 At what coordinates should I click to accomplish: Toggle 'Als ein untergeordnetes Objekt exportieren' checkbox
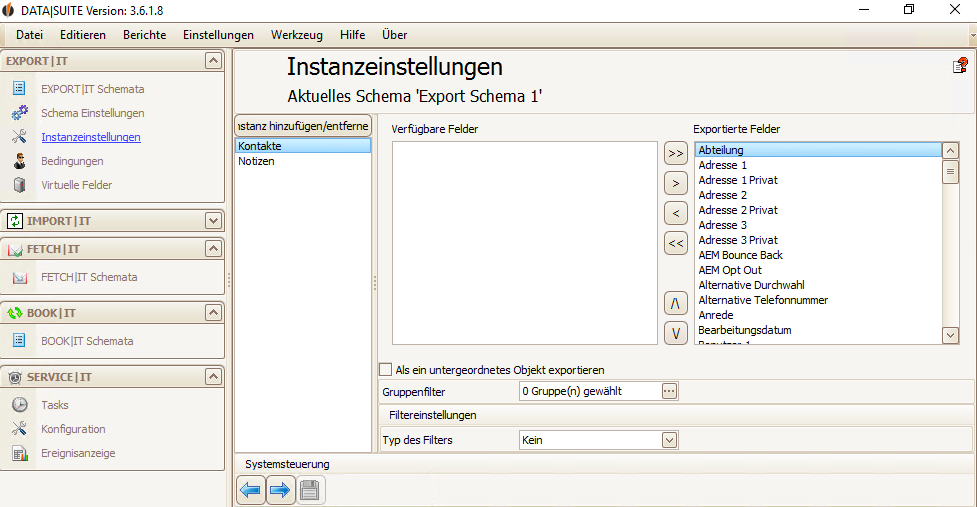pos(386,369)
